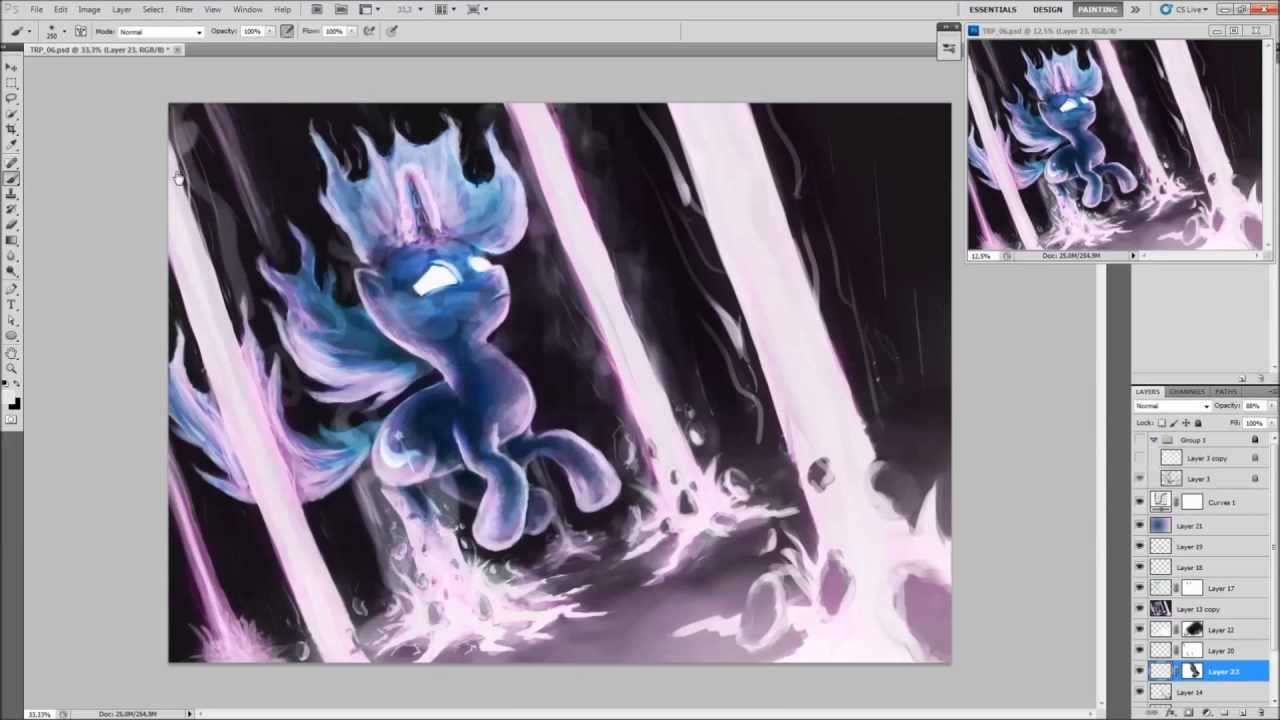Hide Layer 13 copy
Image resolution: width=1280 pixels, height=720 pixels.
[1139, 609]
